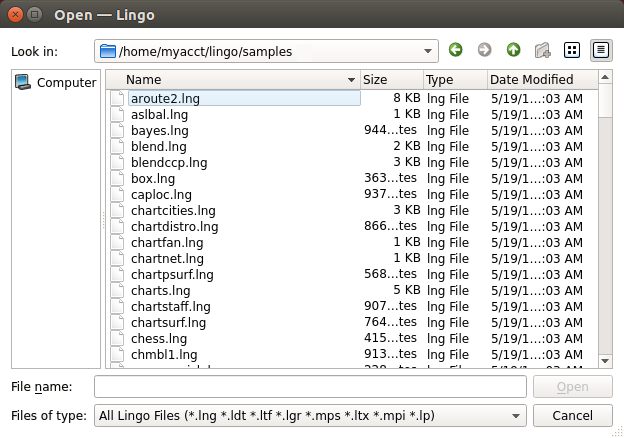Select Computer in the sidebar
The width and height of the screenshot is (624, 438).
[x=56, y=82]
